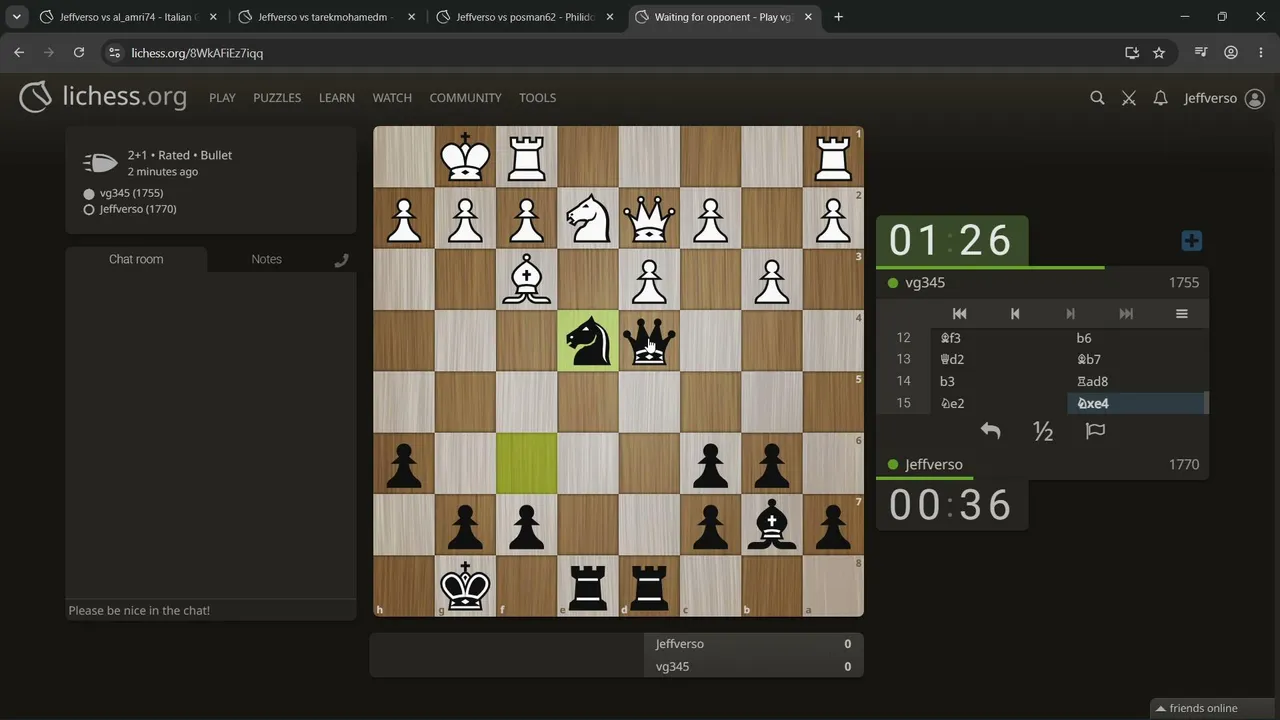Open the WATCH menu
Screen dimensions: 1280x720
(x=392, y=98)
